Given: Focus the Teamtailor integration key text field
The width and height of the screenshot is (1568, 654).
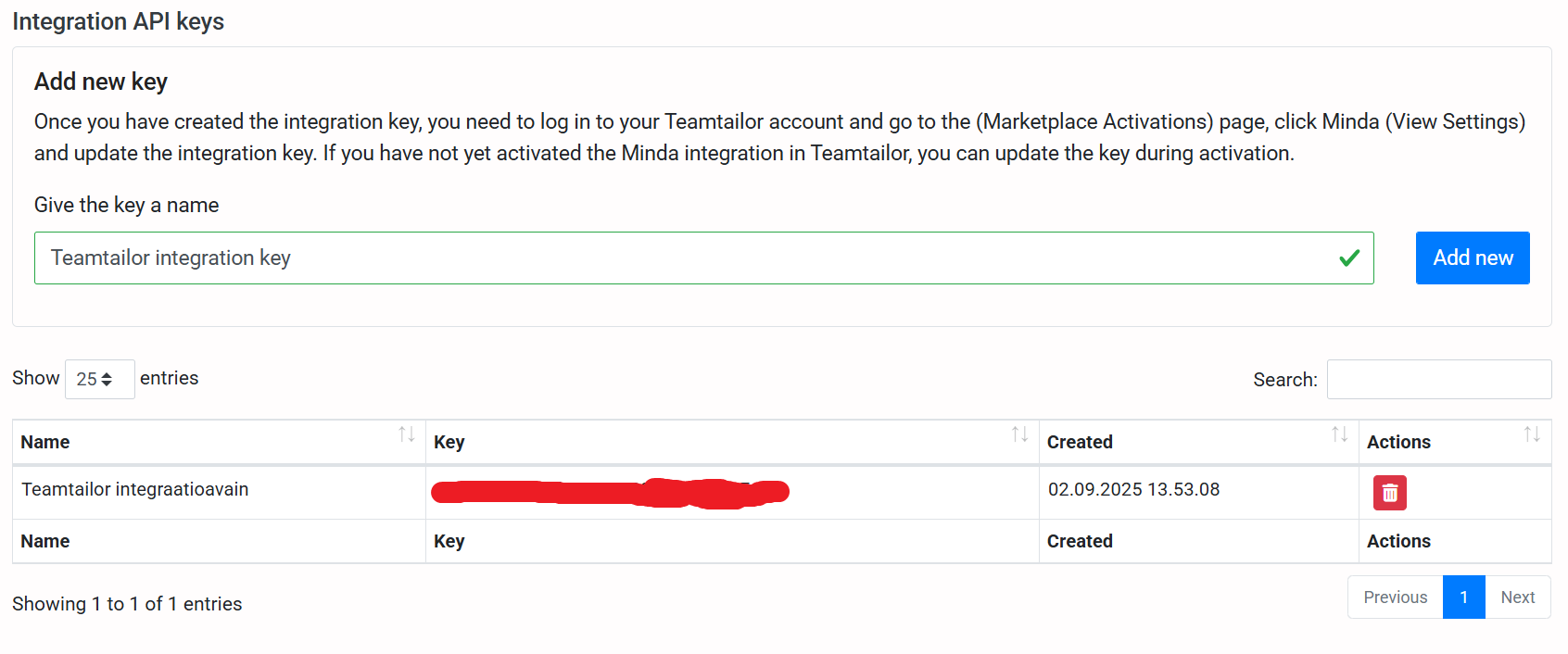Looking at the screenshot, I should click(686, 258).
